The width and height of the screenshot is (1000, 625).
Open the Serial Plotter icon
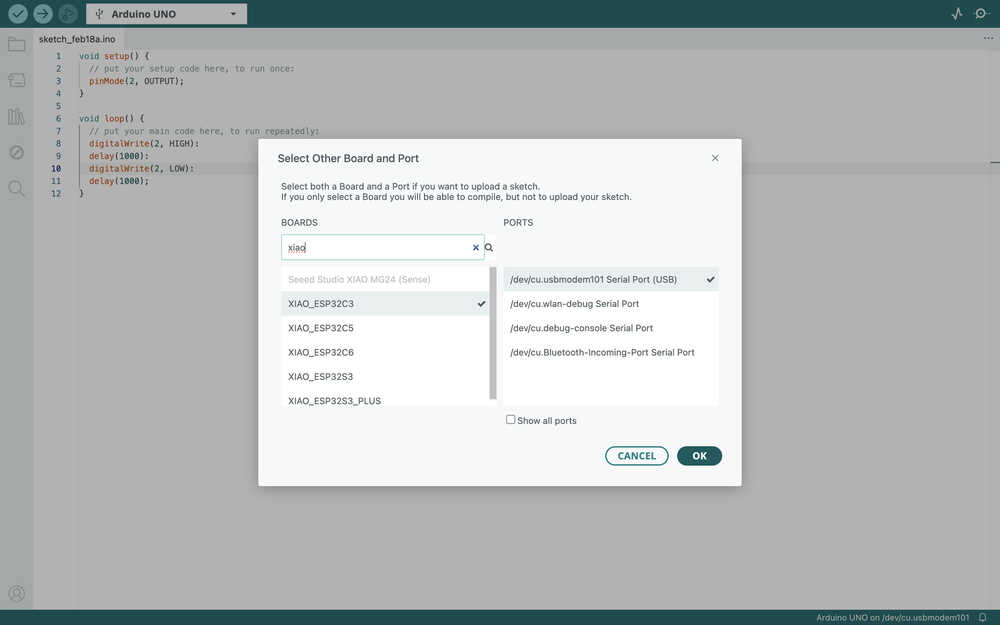957,13
